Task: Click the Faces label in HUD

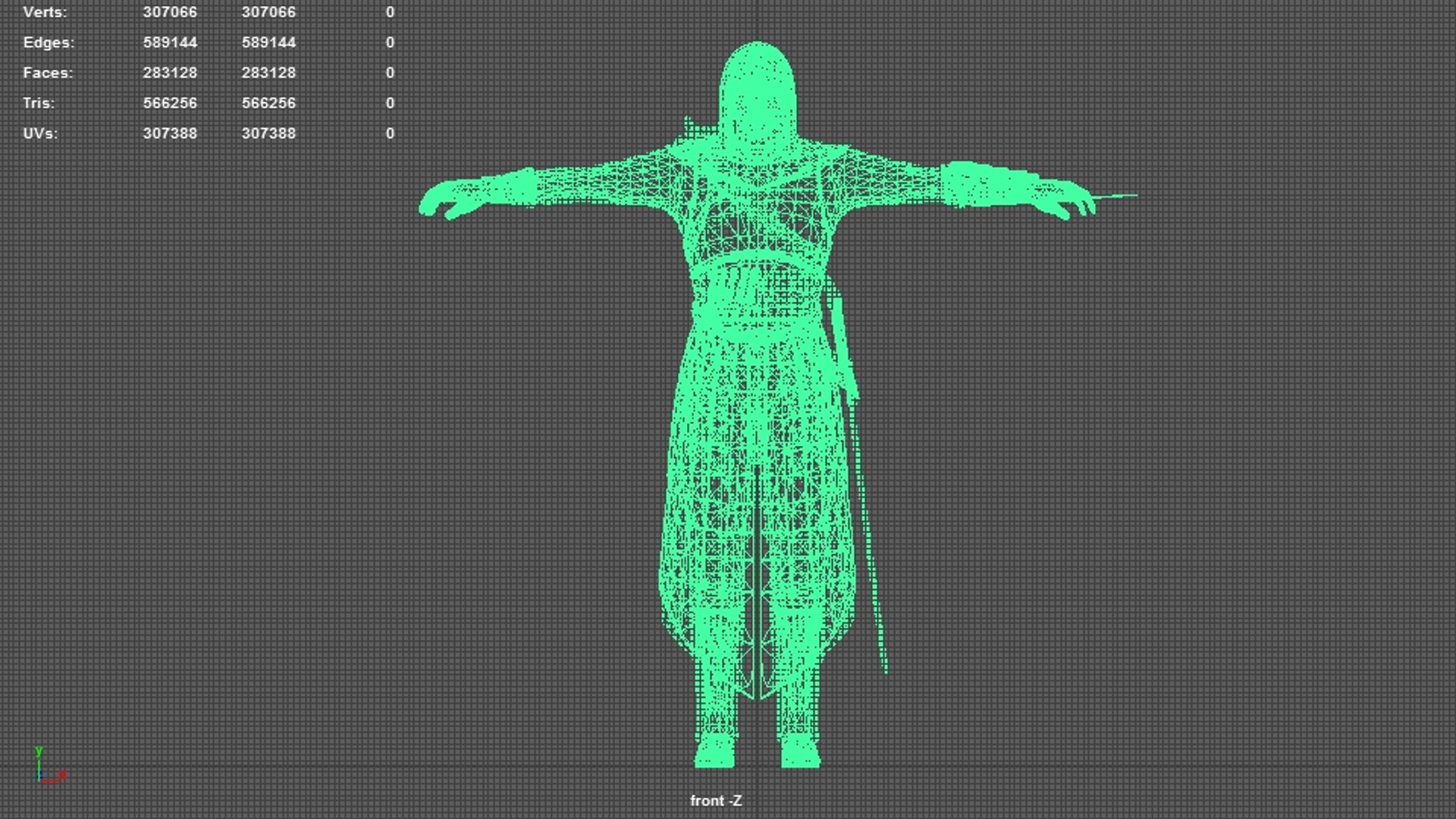Action: pyautogui.click(x=48, y=73)
